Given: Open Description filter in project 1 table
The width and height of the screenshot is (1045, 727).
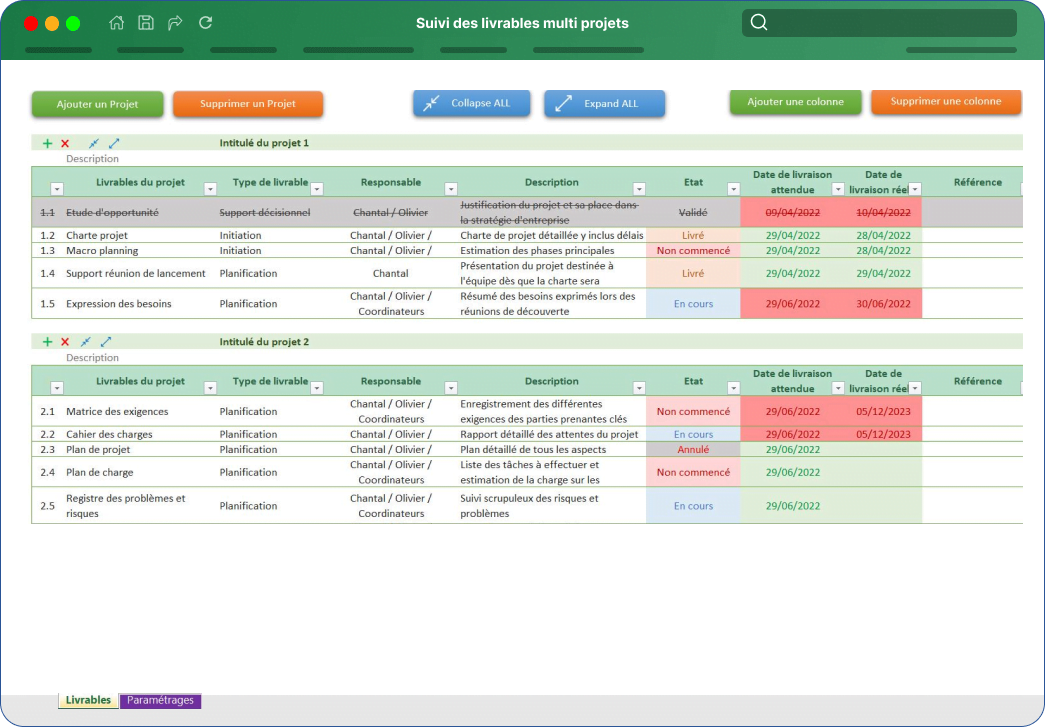Looking at the screenshot, I should click(639, 189).
